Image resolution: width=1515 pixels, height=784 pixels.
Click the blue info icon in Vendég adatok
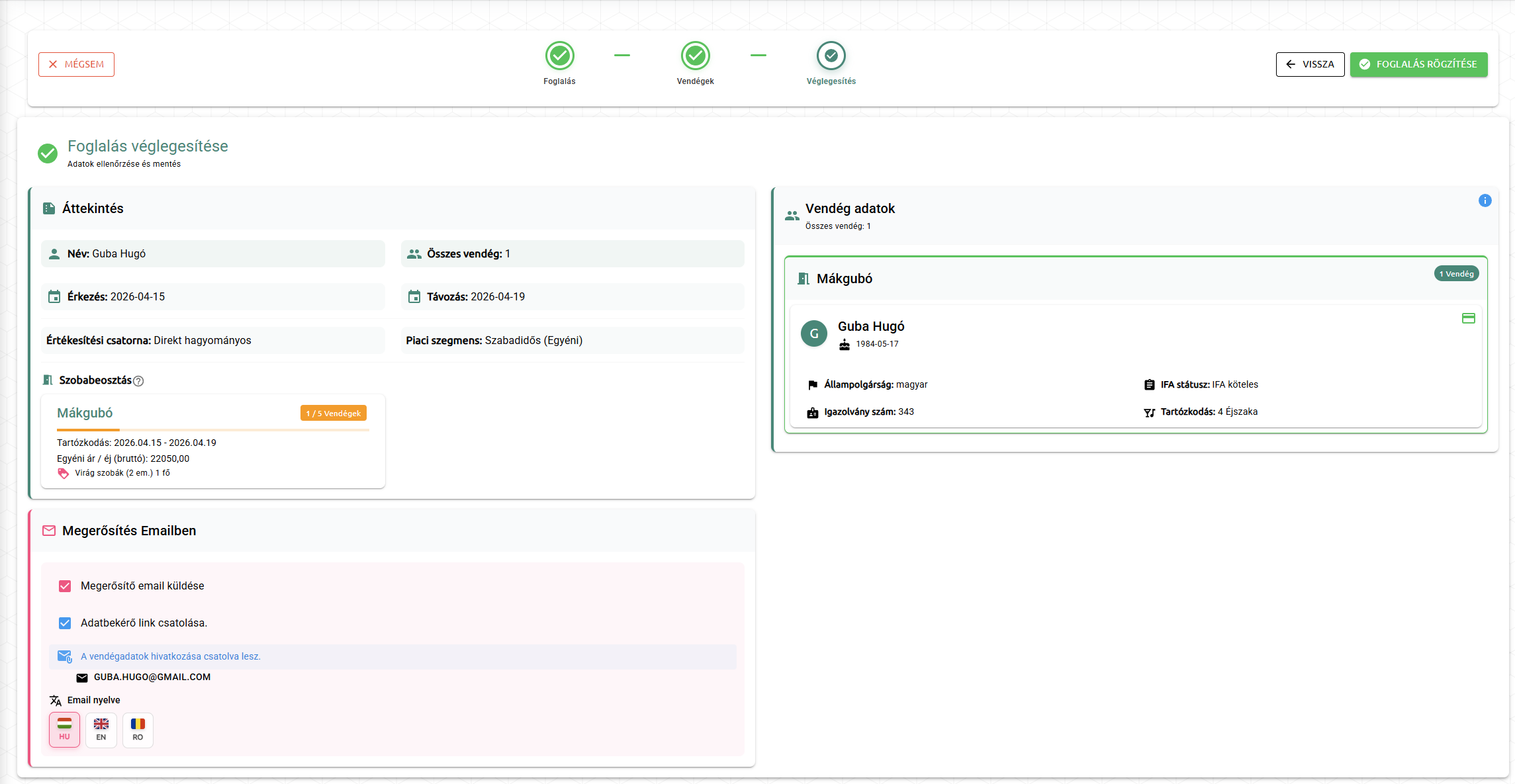1485,200
